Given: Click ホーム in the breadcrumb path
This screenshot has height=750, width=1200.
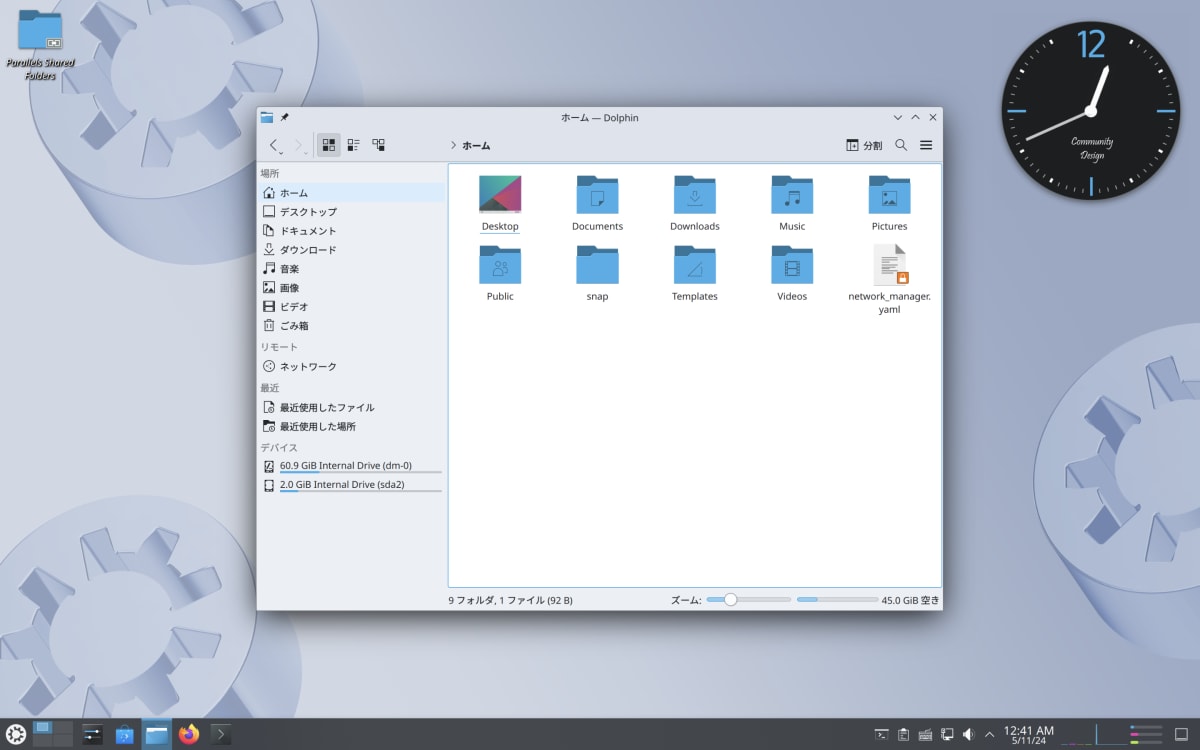Looking at the screenshot, I should [476, 145].
